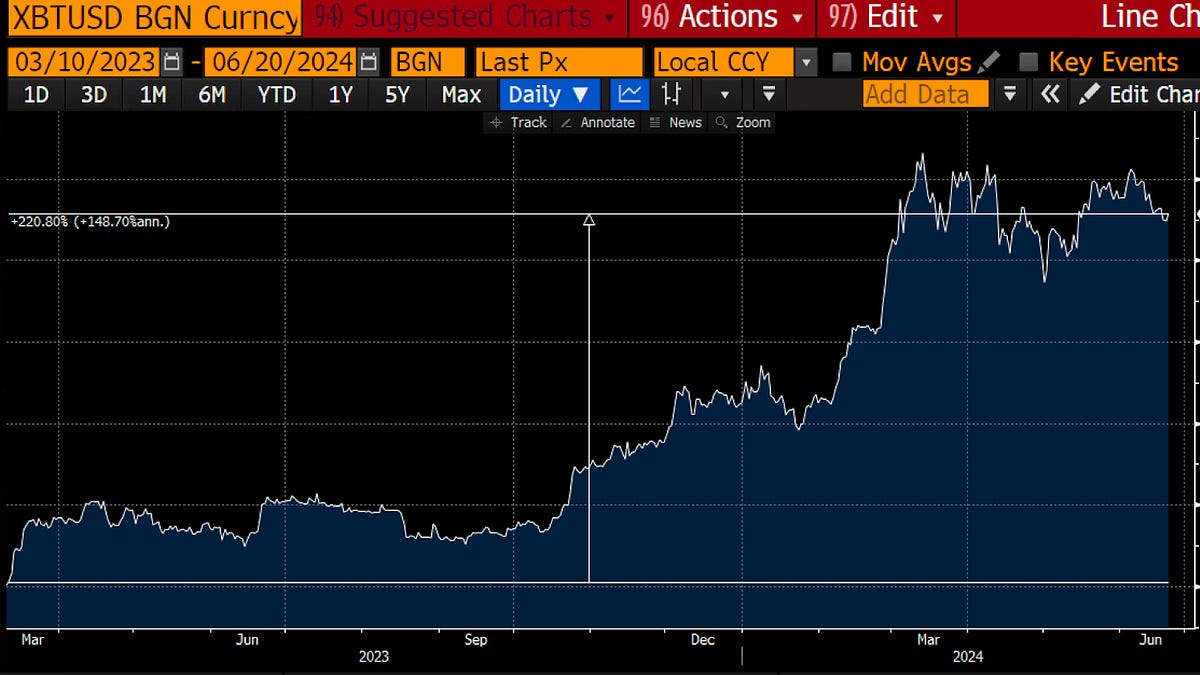Click the 03/10/2023 start date field
The height and width of the screenshot is (675, 1200).
coord(85,62)
